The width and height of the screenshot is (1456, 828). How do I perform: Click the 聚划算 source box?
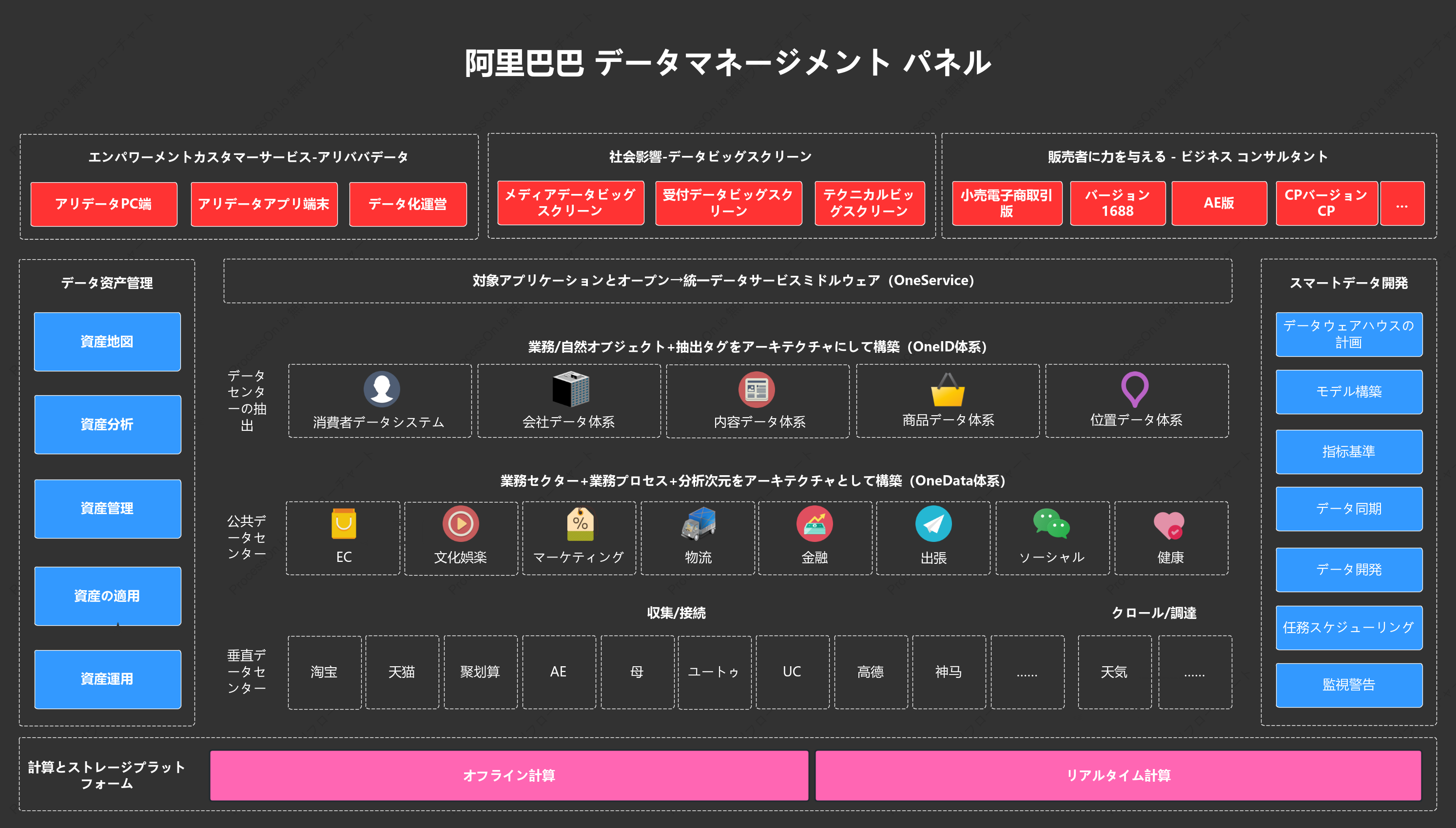pyautogui.click(x=481, y=673)
